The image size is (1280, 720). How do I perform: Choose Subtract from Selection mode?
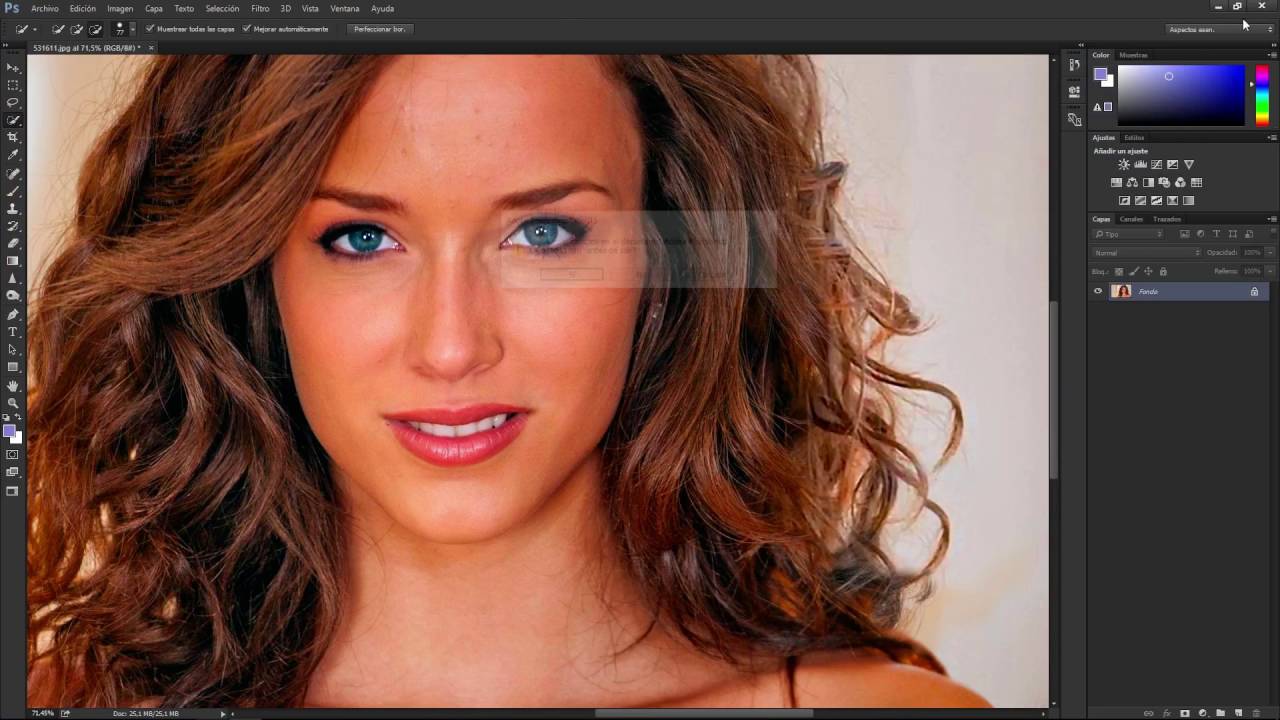95,29
